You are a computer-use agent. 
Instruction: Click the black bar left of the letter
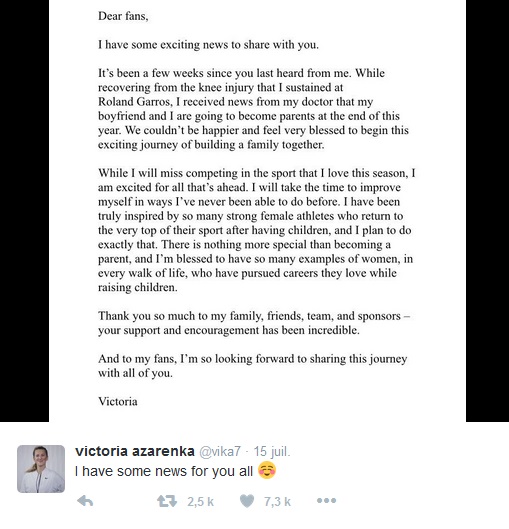(24, 211)
